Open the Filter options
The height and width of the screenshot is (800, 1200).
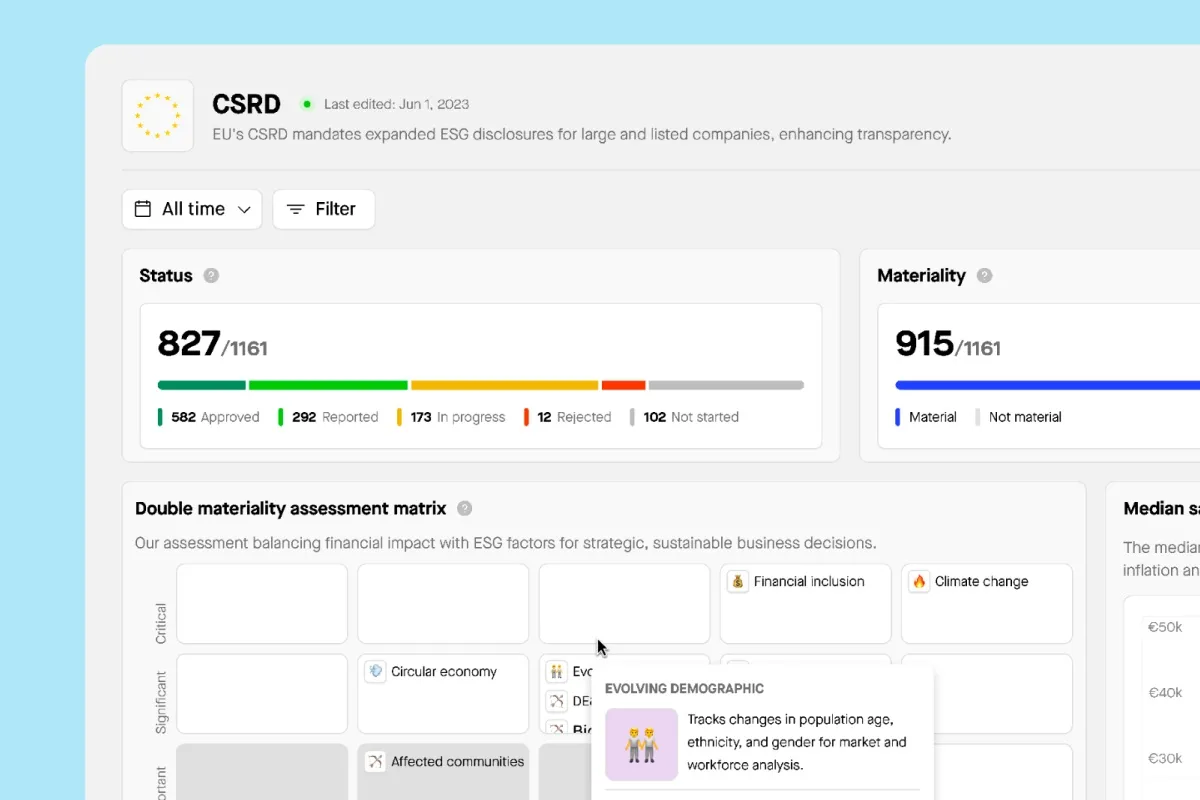(323, 209)
